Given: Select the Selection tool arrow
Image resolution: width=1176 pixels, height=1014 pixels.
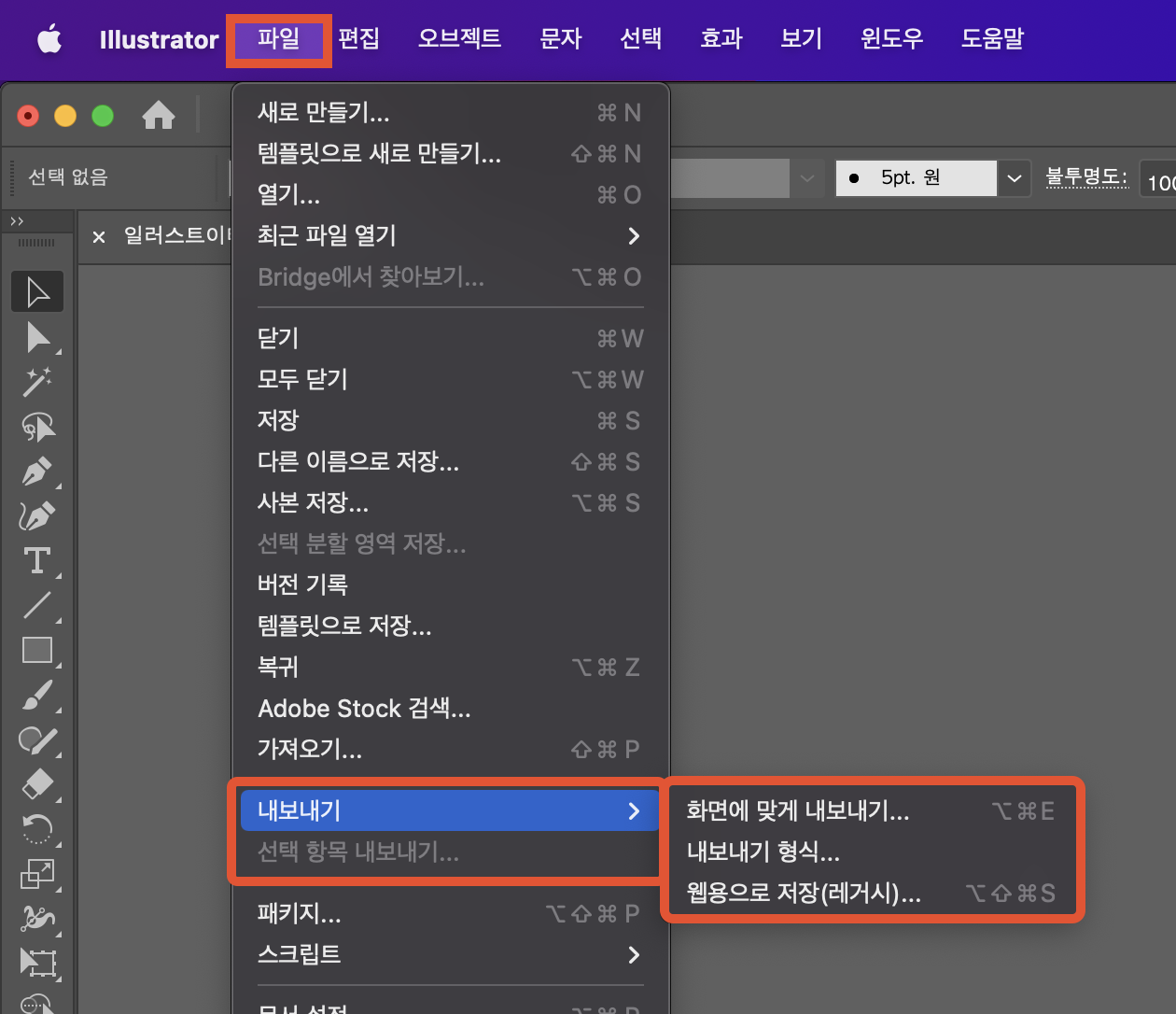Looking at the screenshot, I should 37,291.
